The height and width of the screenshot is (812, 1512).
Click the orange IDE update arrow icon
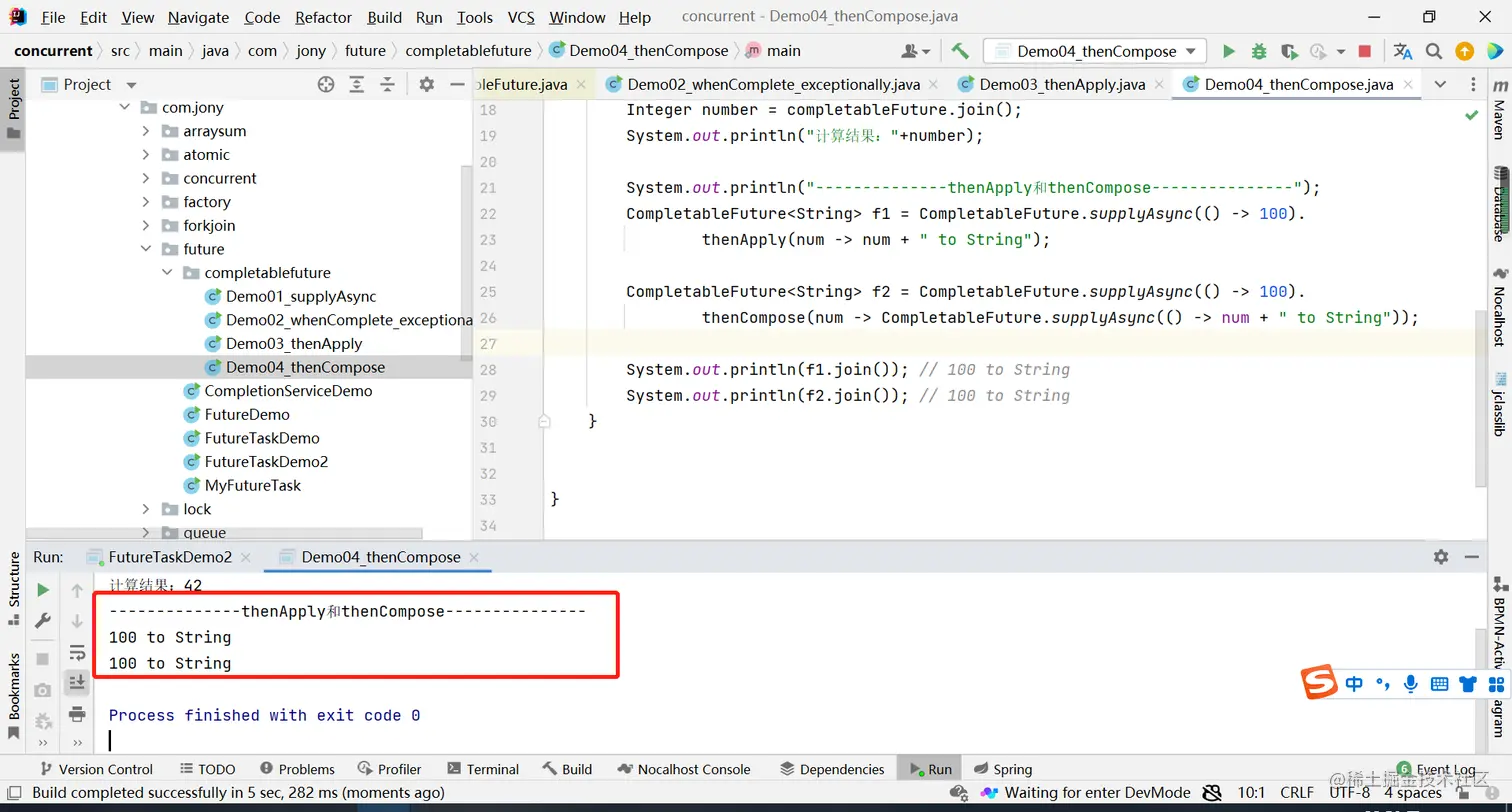[x=1464, y=51]
